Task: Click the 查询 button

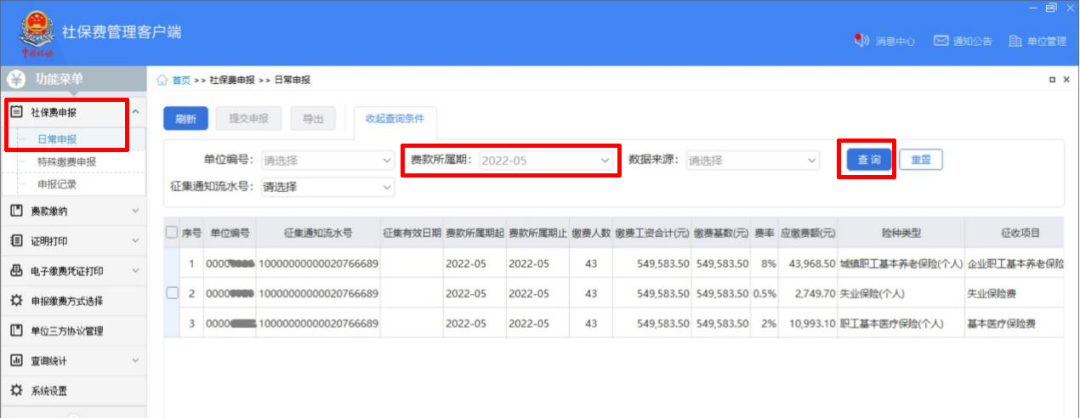Action: (x=869, y=160)
